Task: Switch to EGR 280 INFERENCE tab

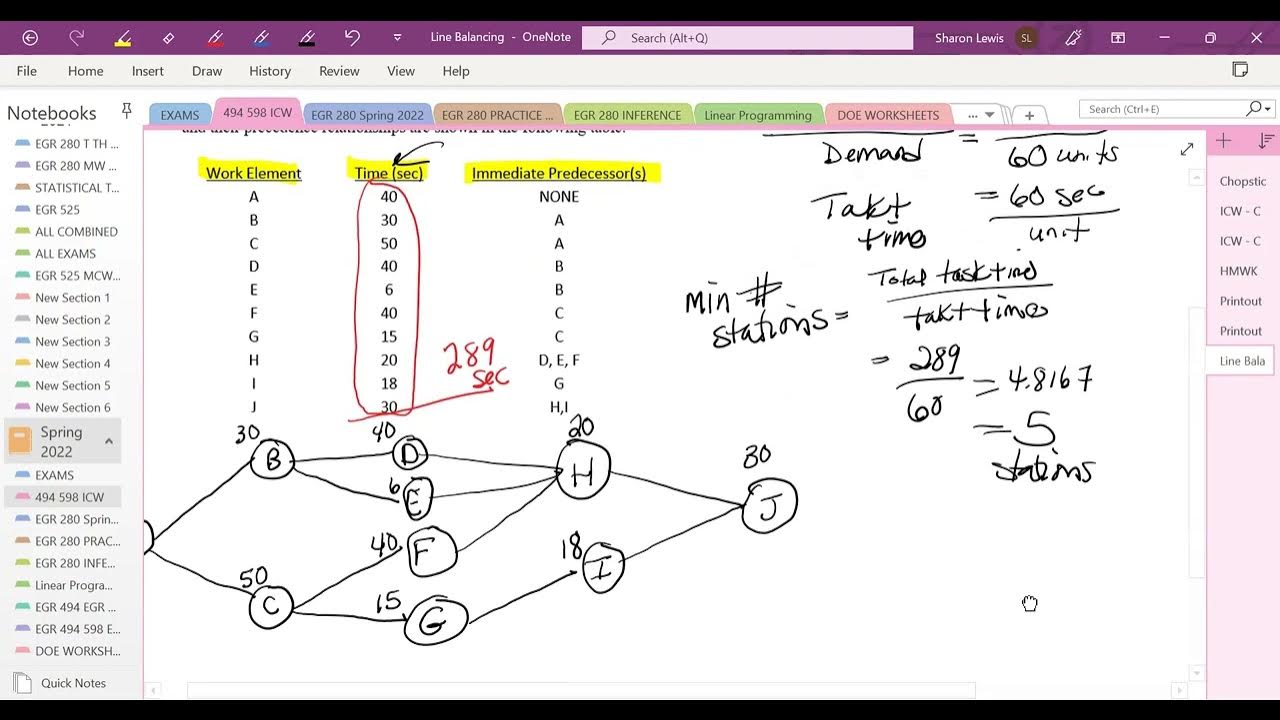Action: tap(627, 115)
